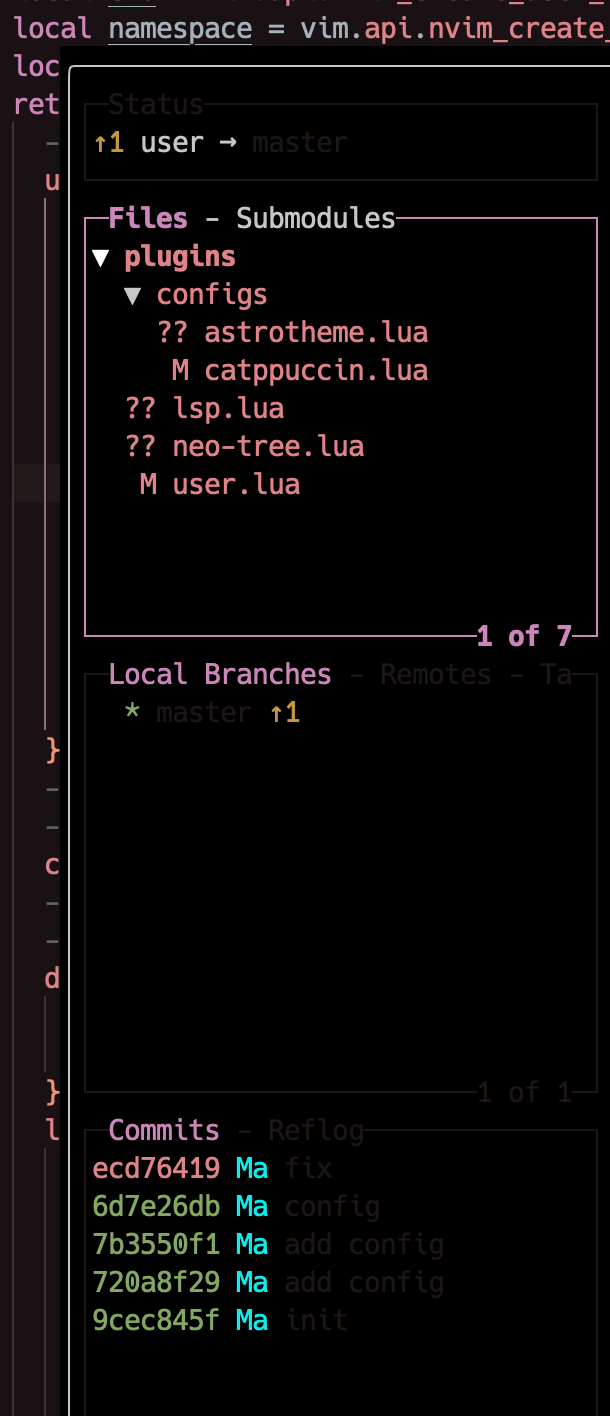Click the ↑1 ahead indicator in Status panel

(109, 142)
